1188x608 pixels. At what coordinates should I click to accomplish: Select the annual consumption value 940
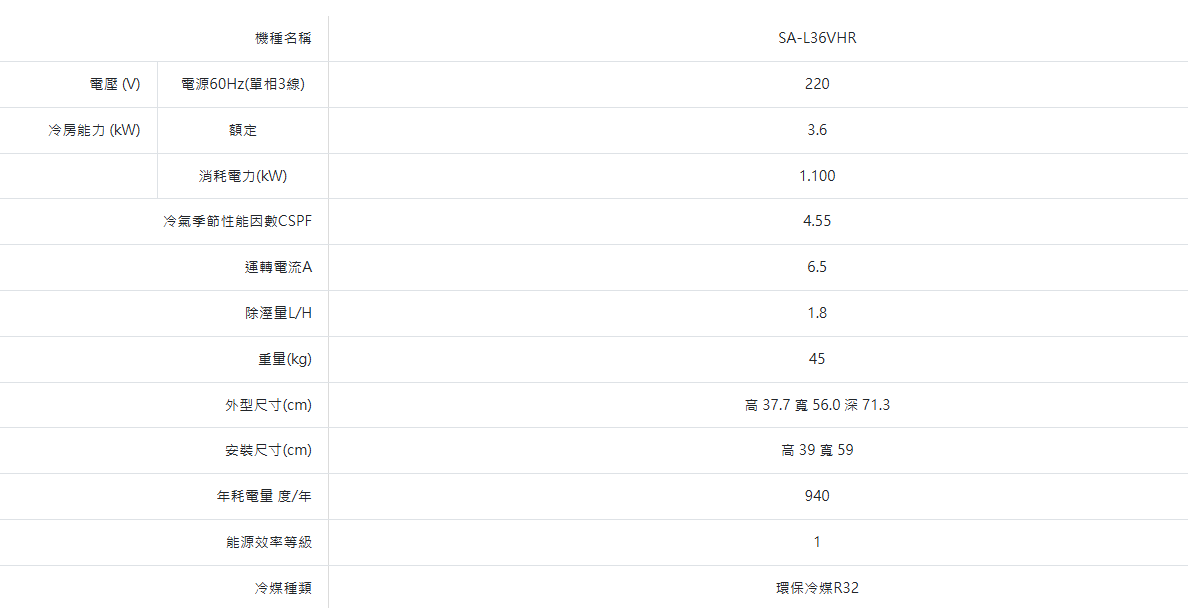pos(817,497)
